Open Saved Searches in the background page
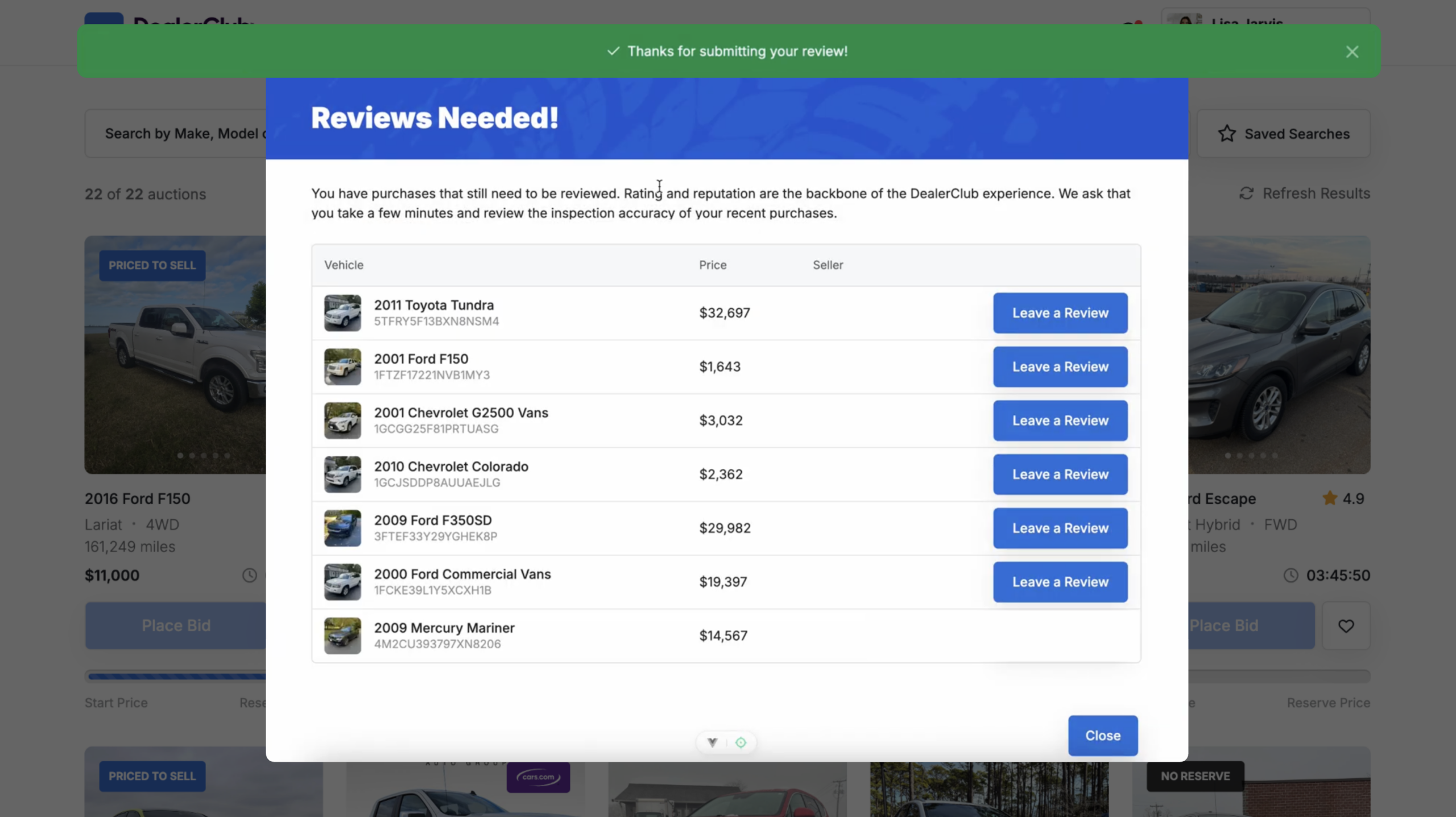 coord(1284,134)
